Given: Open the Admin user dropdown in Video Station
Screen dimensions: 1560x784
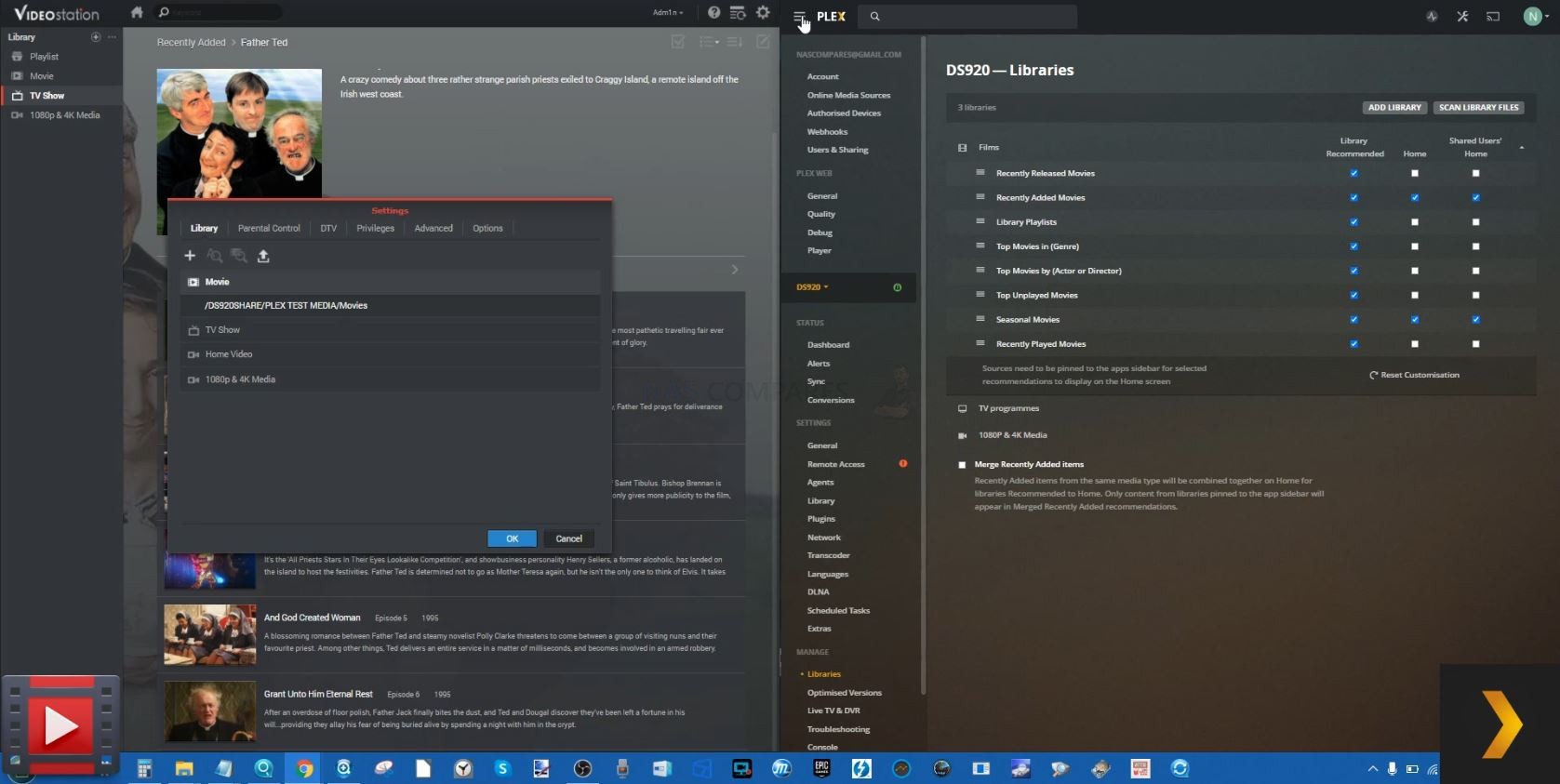Looking at the screenshot, I should [668, 13].
